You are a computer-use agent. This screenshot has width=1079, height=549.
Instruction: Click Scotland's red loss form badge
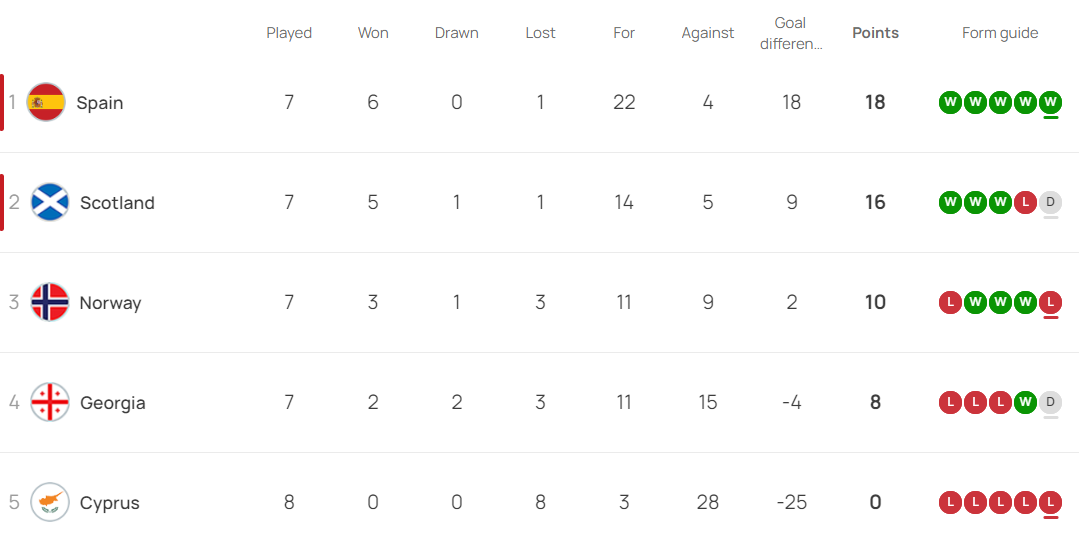1025,202
